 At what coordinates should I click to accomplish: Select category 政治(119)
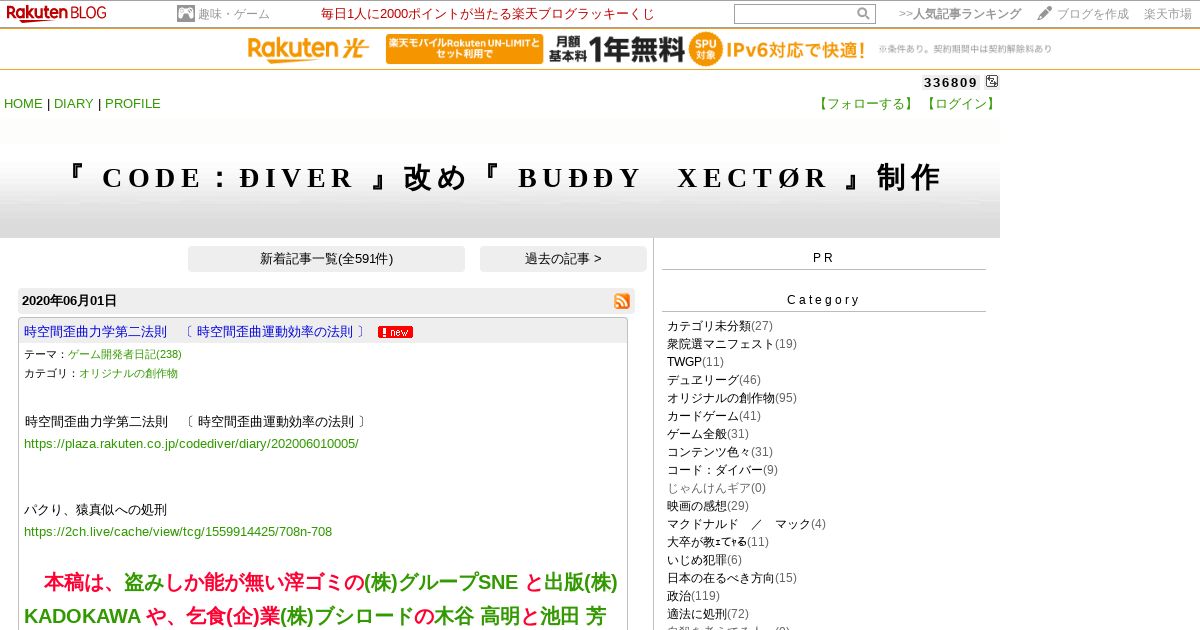[693, 596]
